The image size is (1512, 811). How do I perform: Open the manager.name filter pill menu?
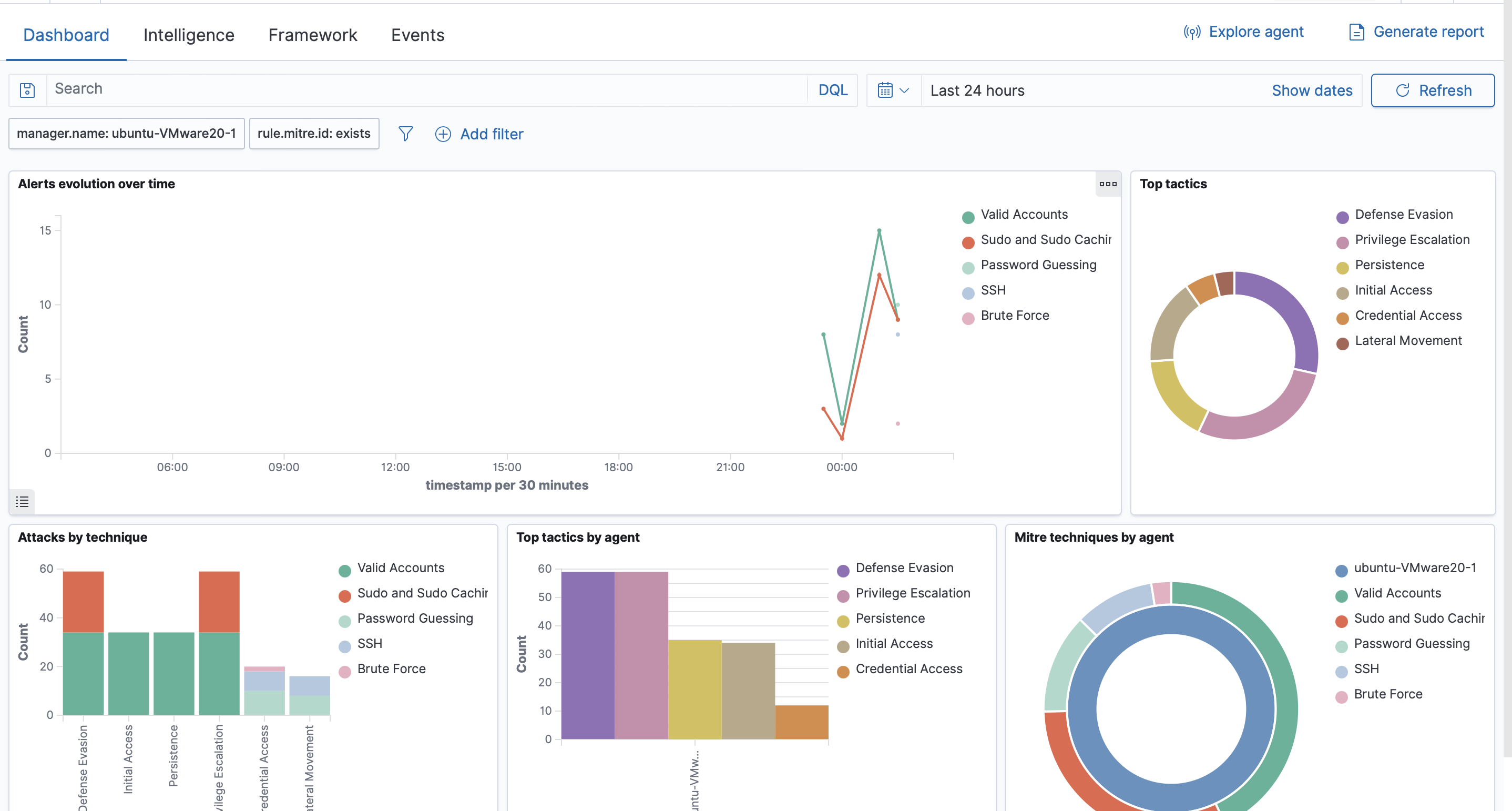click(126, 133)
